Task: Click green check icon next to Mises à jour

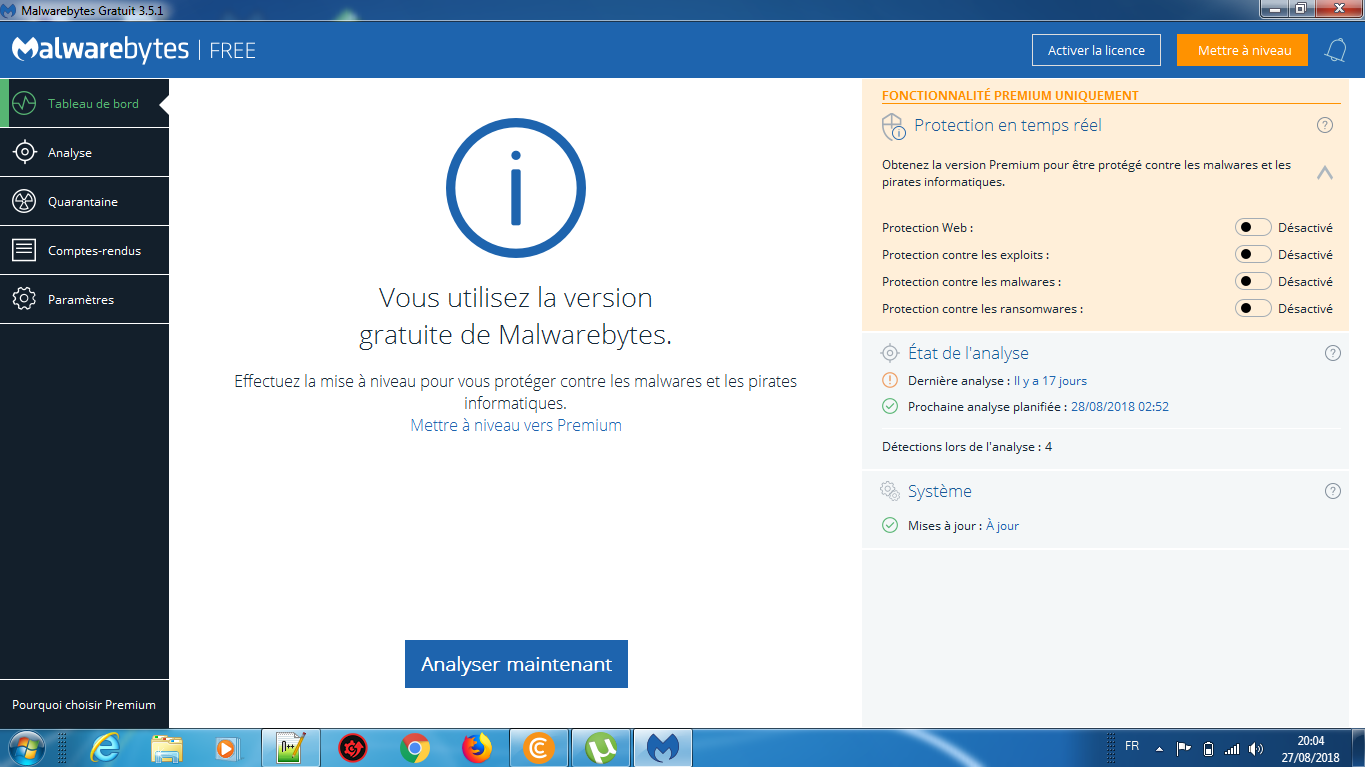Action: click(x=890, y=525)
